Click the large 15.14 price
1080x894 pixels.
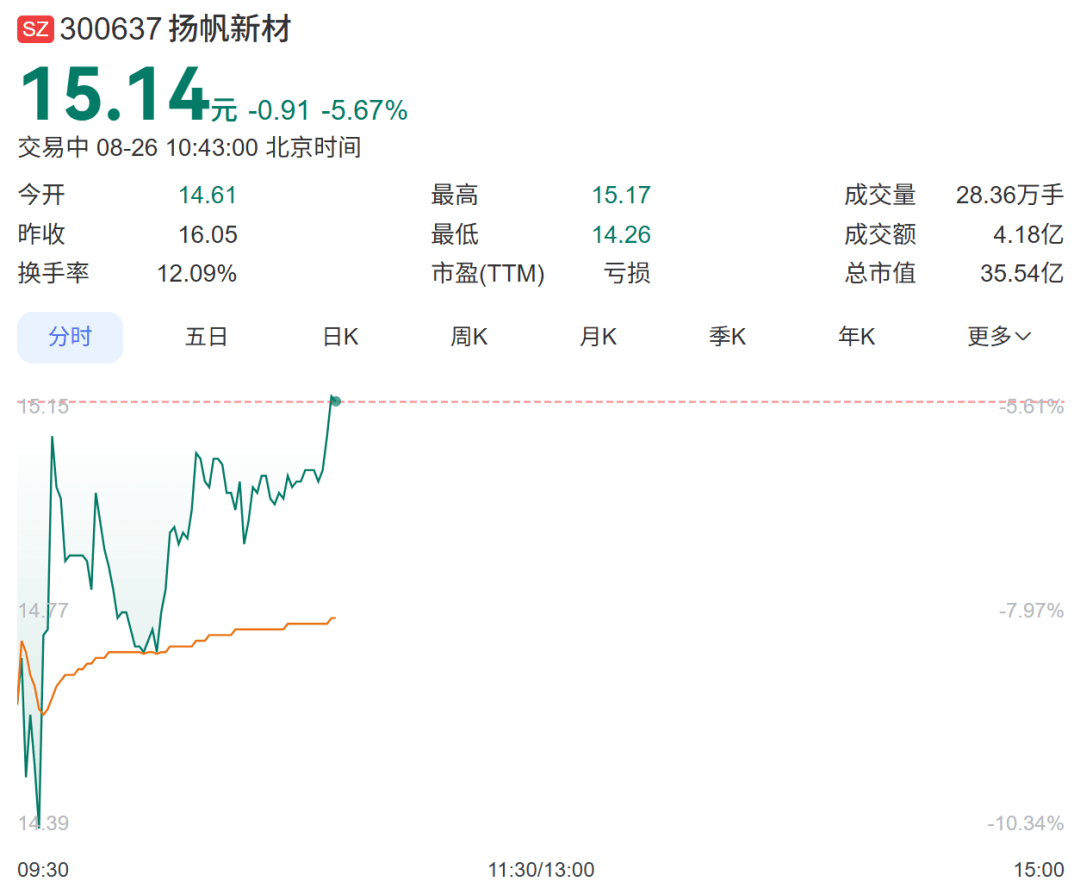(113, 96)
